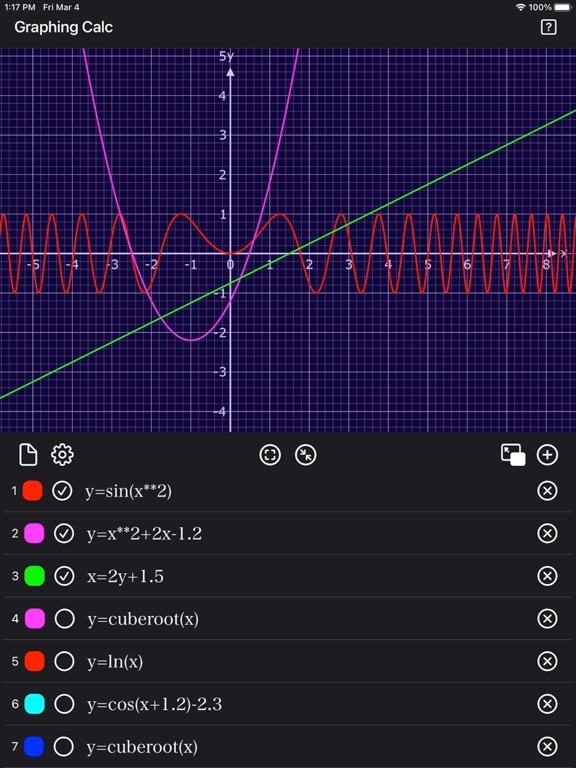The image size is (576, 768).
Task: Edit the y=sin(x**2) equation text
Action: click(128, 491)
